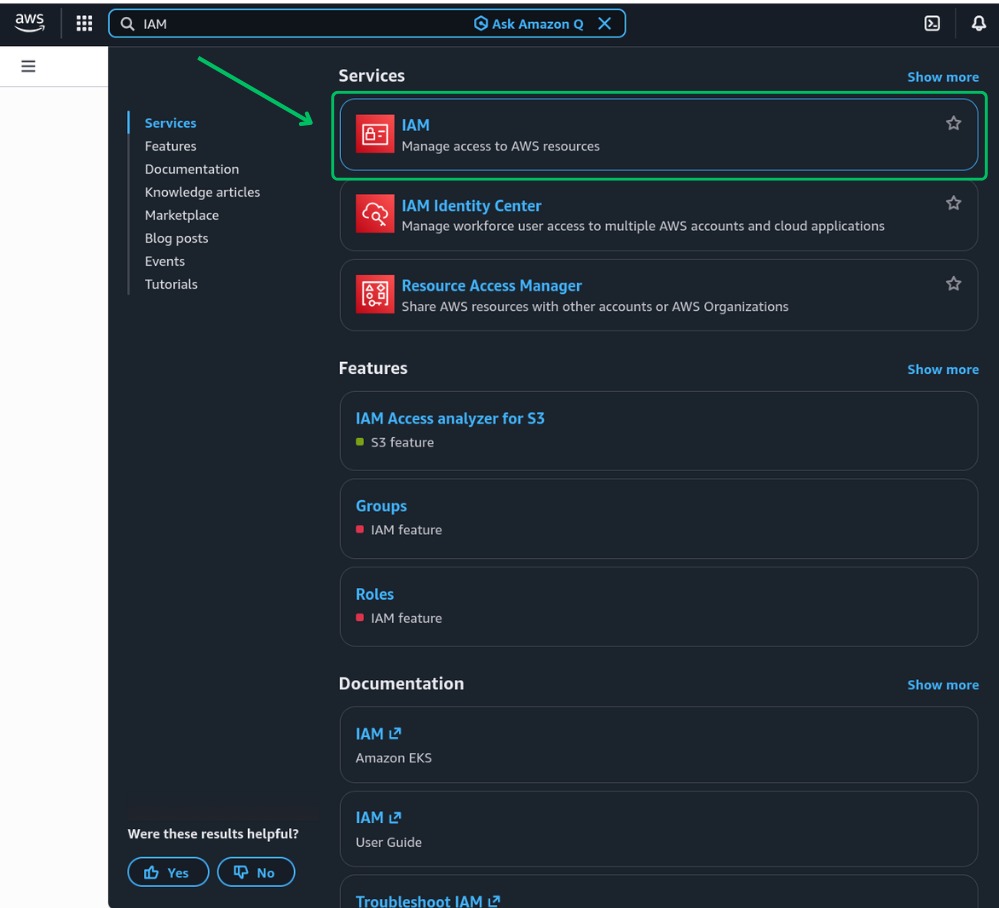The image size is (999, 908).
Task: Open the AWS home logo
Action: (29, 23)
